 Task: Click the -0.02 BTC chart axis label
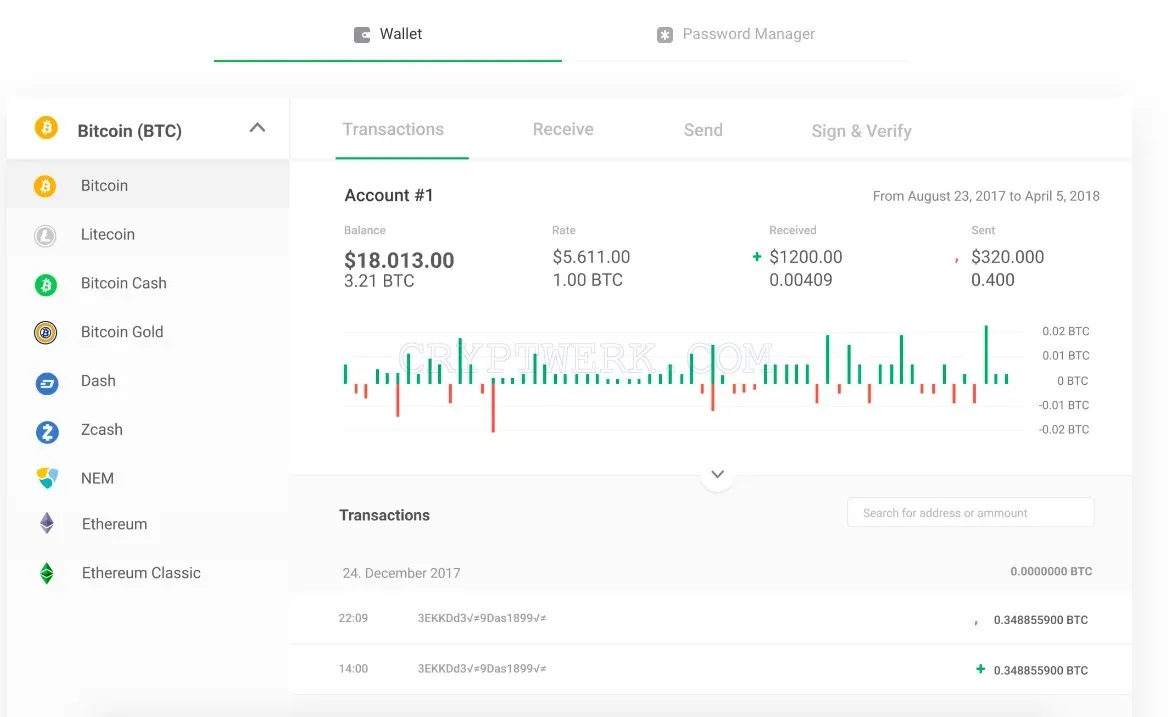(1064, 430)
